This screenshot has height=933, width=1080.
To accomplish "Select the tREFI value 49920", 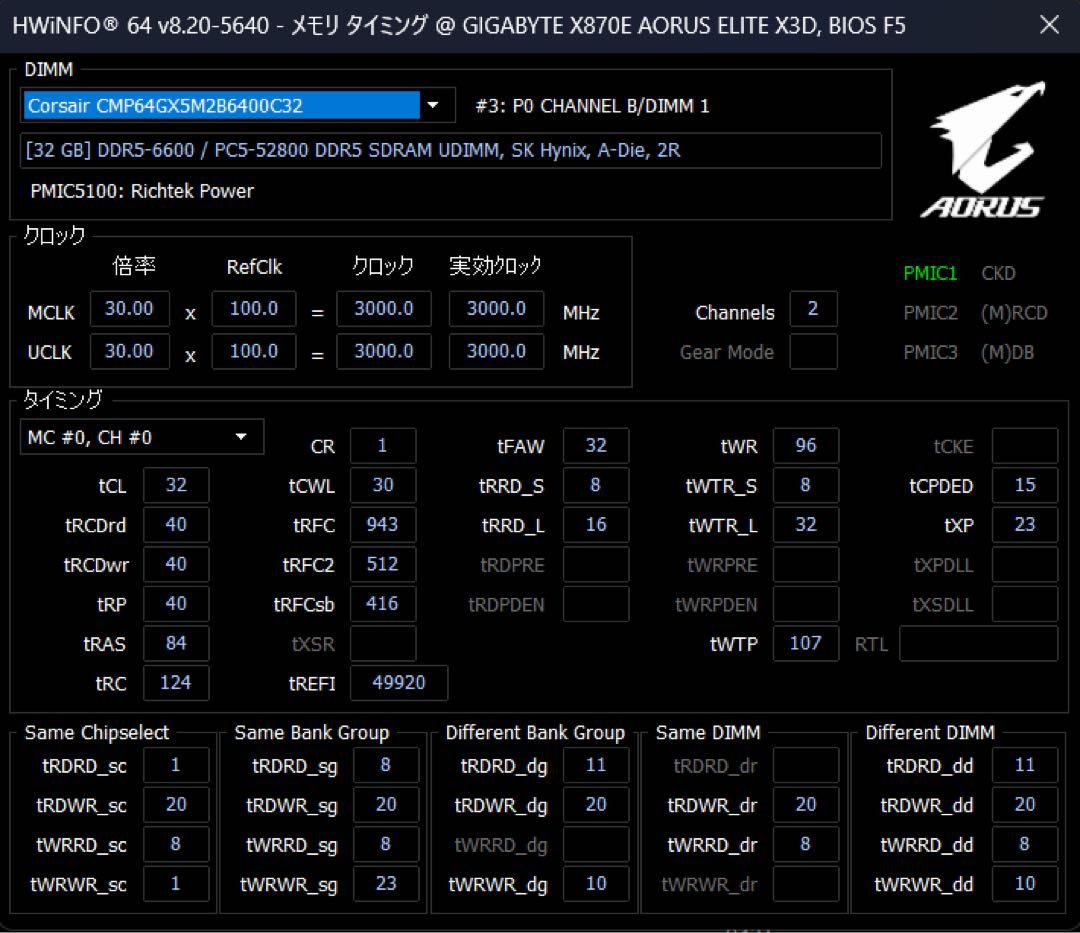I will coord(401,683).
